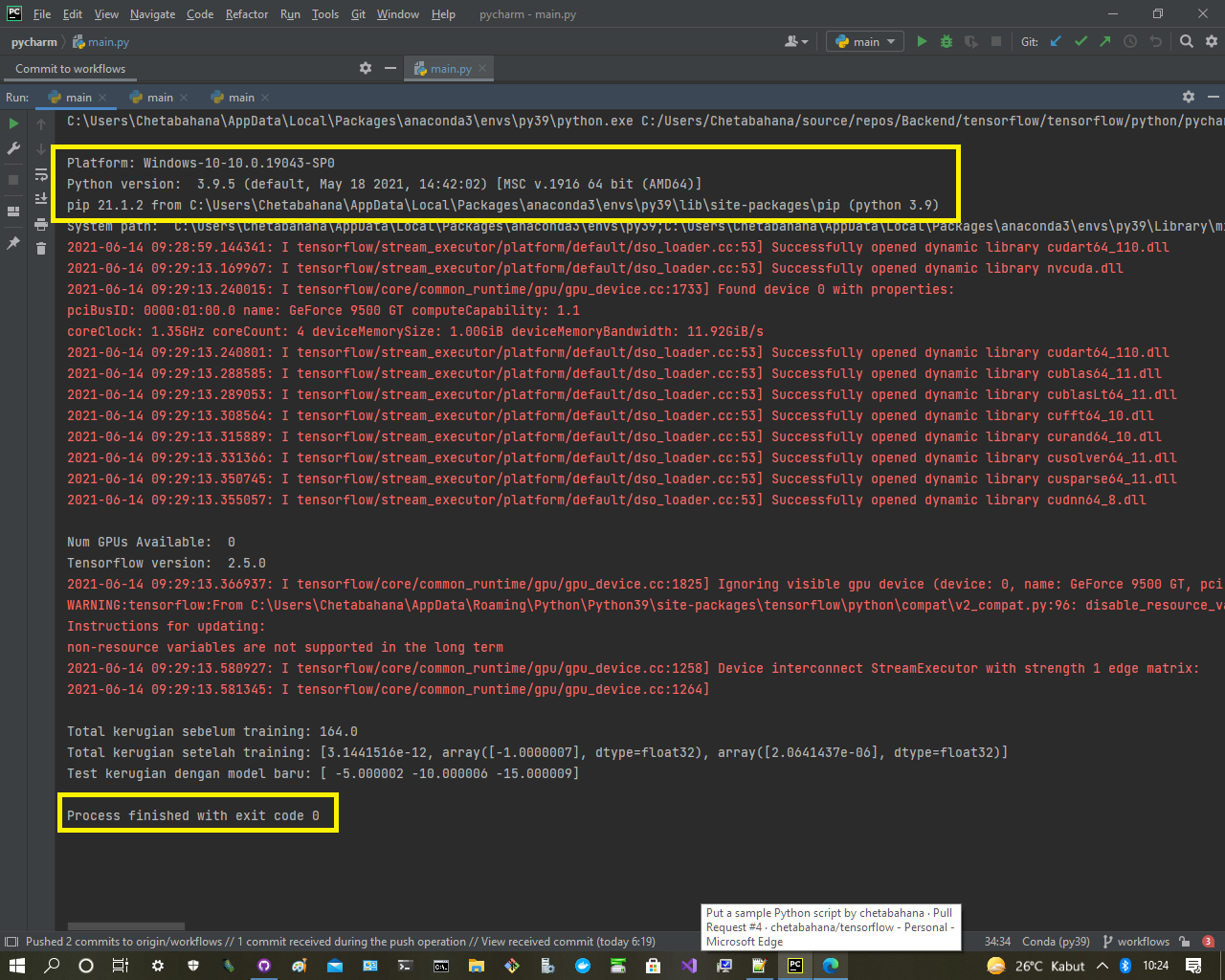Screen dimensions: 1225x980
Task: Run main with the toolbar green play button
Action: point(922,41)
